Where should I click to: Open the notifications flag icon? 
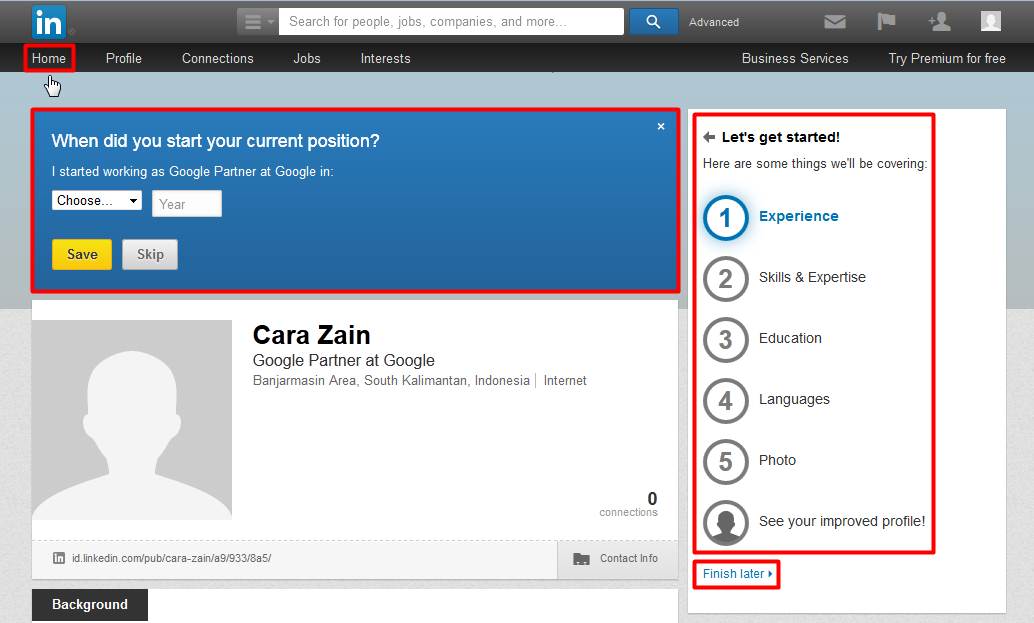click(x=886, y=22)
